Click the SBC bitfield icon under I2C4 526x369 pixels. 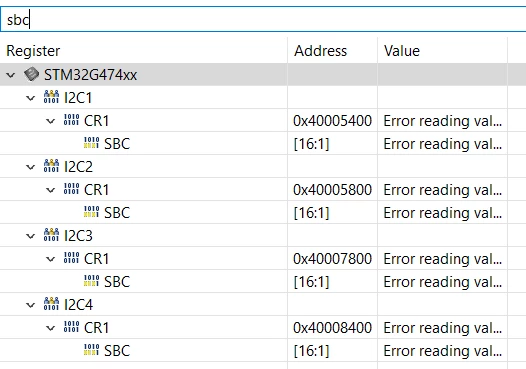(x=91, y=350)
